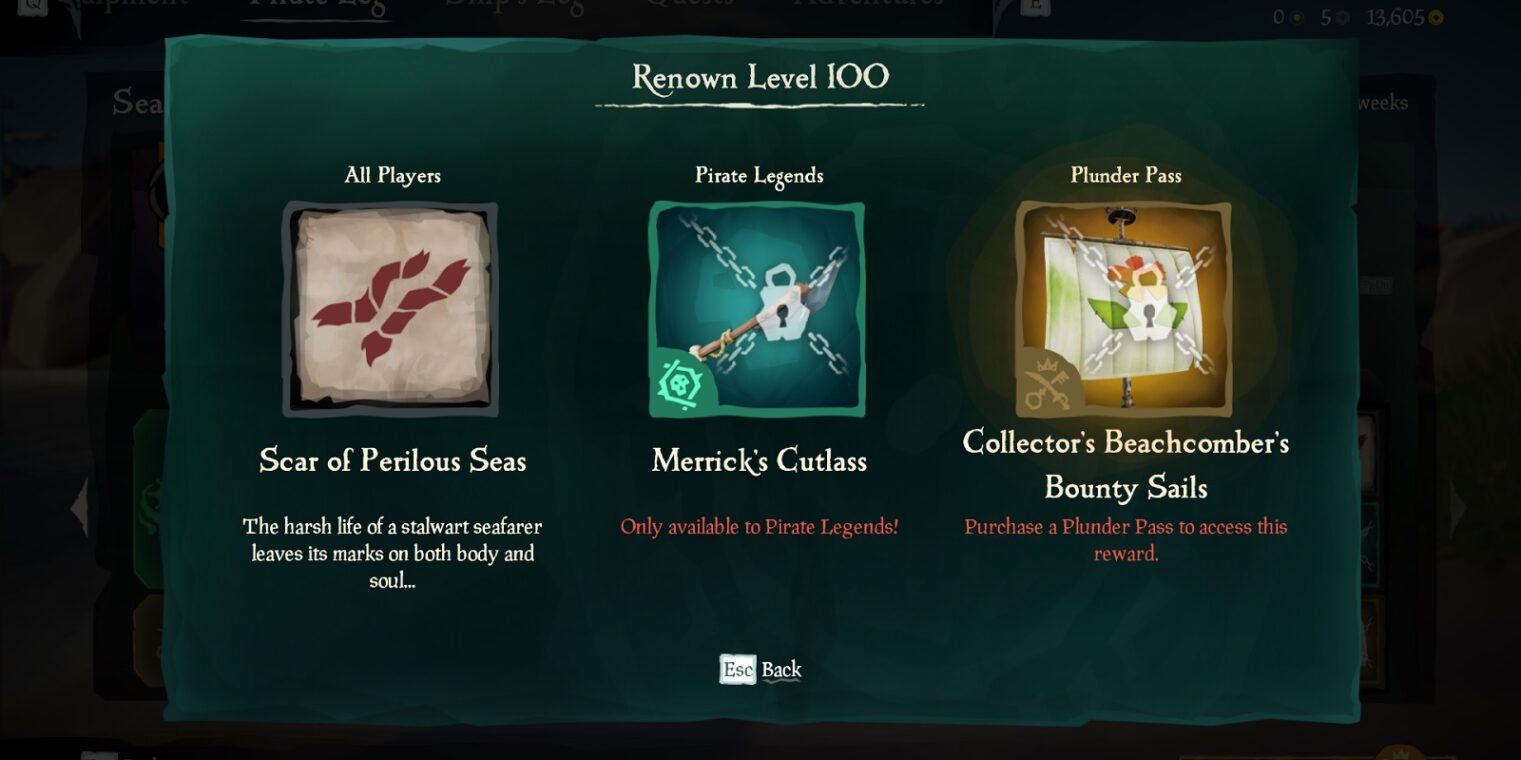Click the Renown Level 100 heading
This screenshot has width=1521, height=760.
coord(760,77)
